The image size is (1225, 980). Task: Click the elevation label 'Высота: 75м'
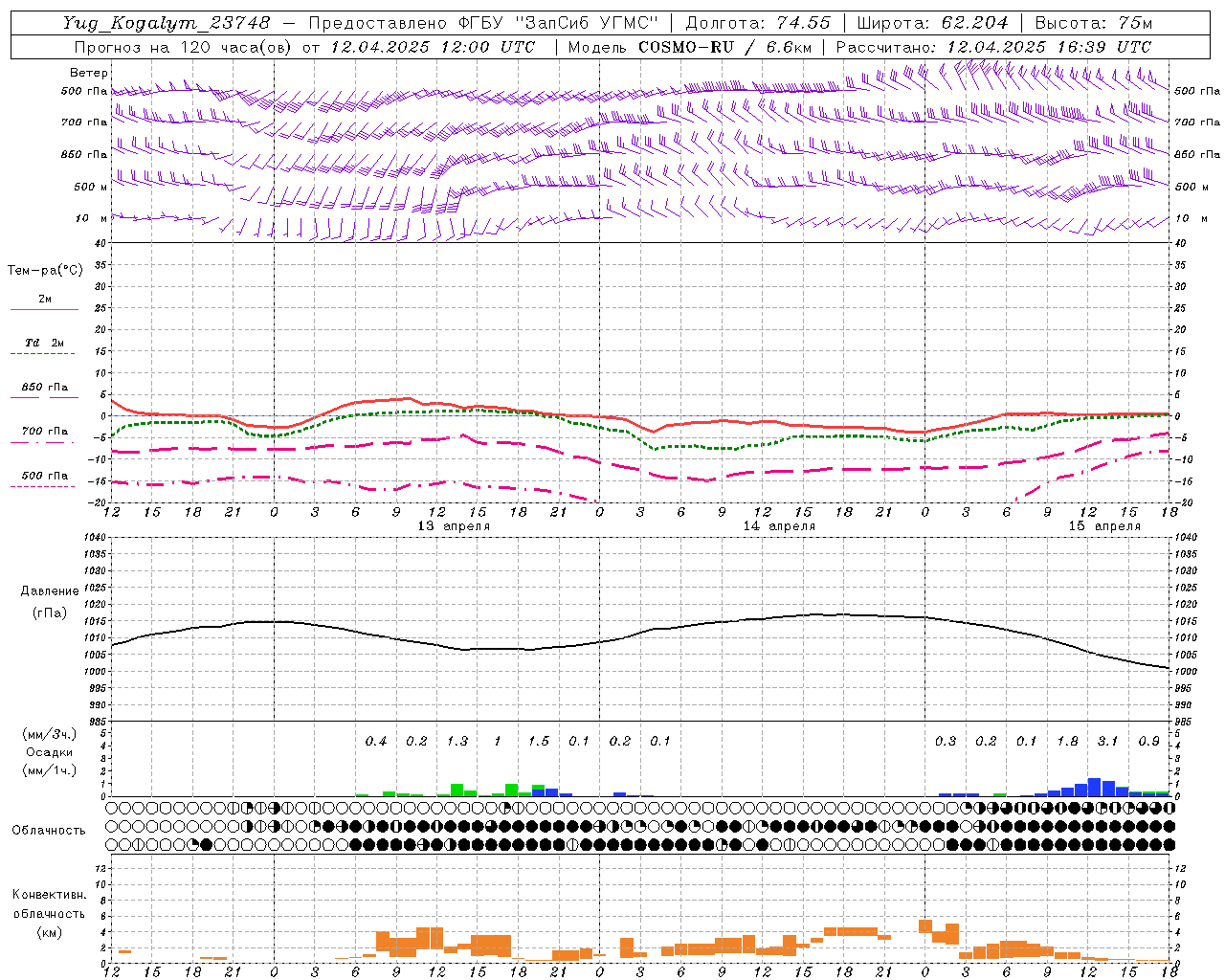point(1093,23)
